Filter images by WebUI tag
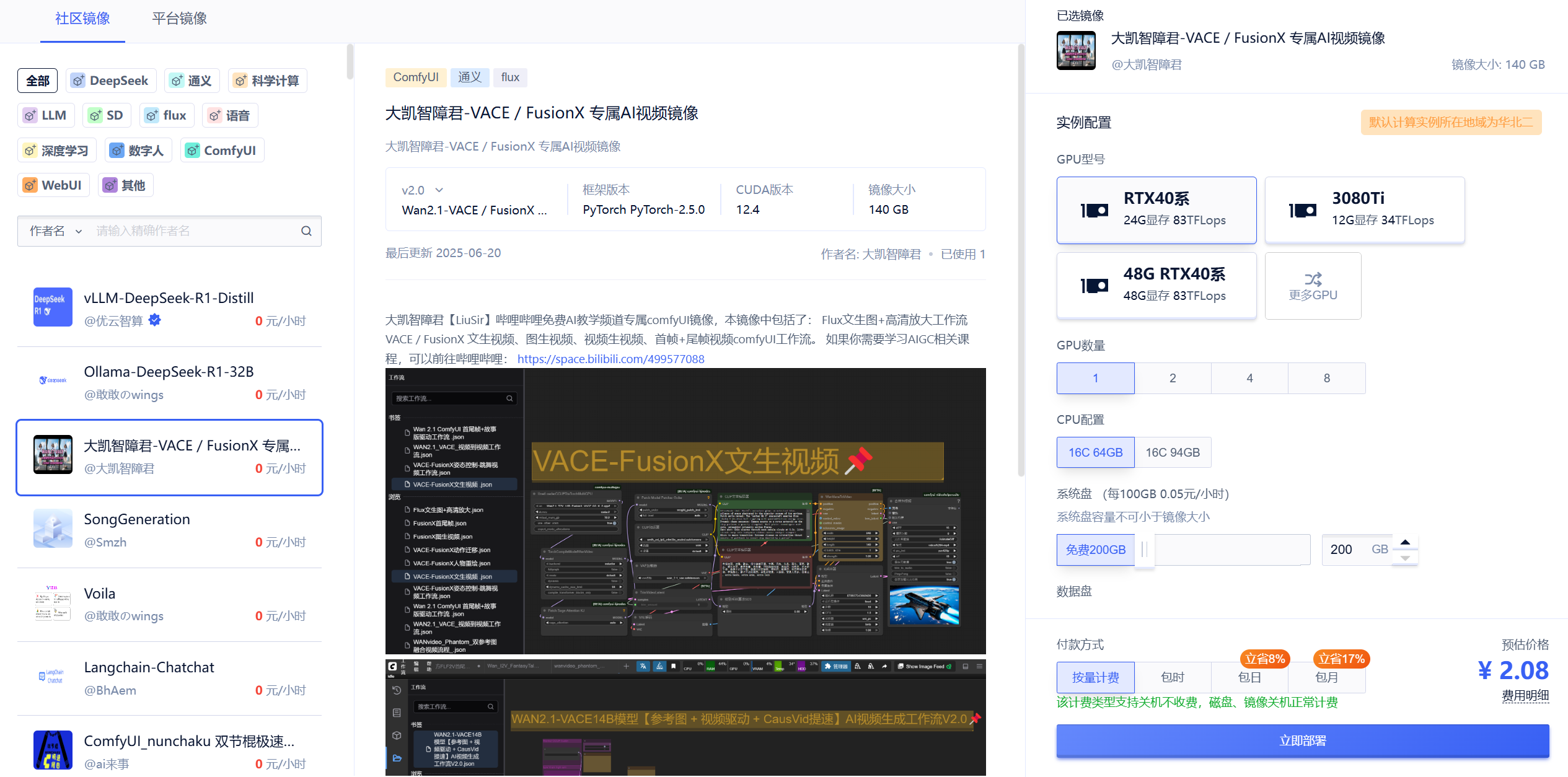This screenshot has height=777, width=1568. coord(53,185)
